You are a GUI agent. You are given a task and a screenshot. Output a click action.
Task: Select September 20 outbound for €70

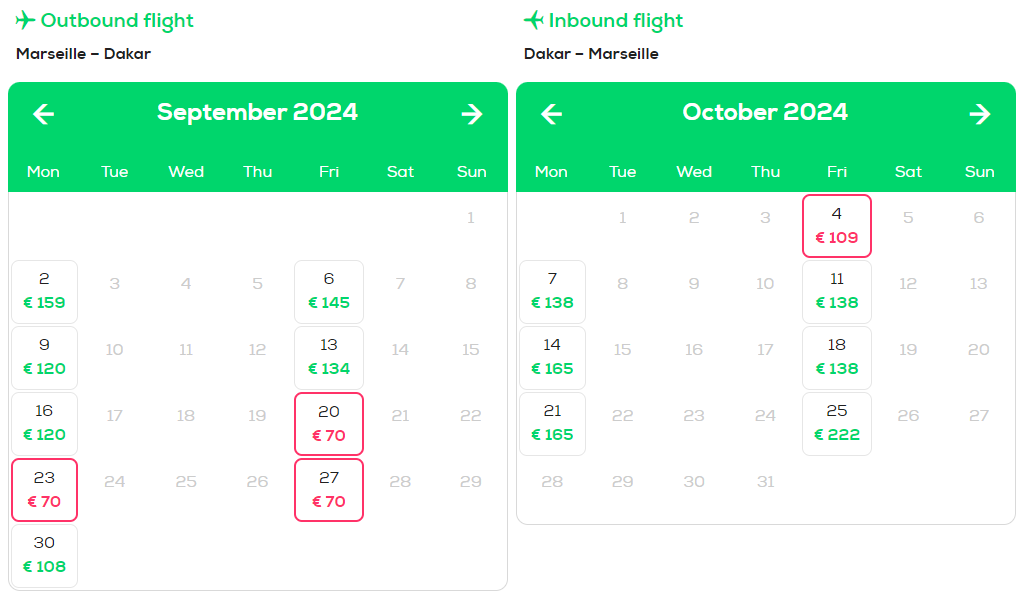[329, 424]
